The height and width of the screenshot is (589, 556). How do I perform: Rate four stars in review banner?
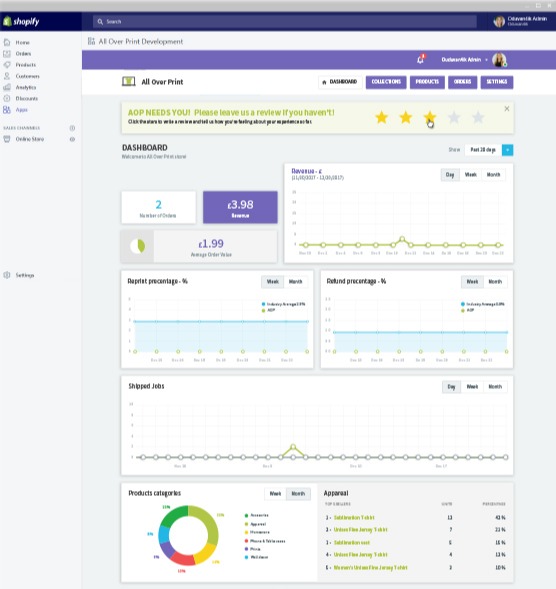pos(454,117)
